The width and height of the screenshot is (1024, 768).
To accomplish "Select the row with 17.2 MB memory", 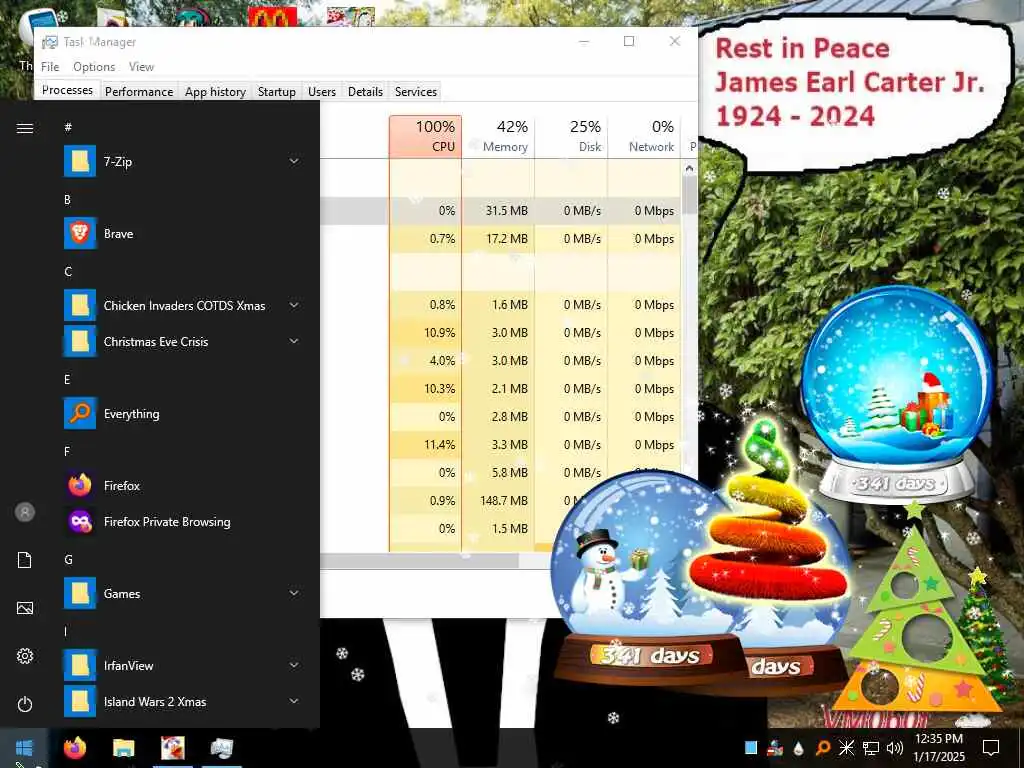I will 500,238.
